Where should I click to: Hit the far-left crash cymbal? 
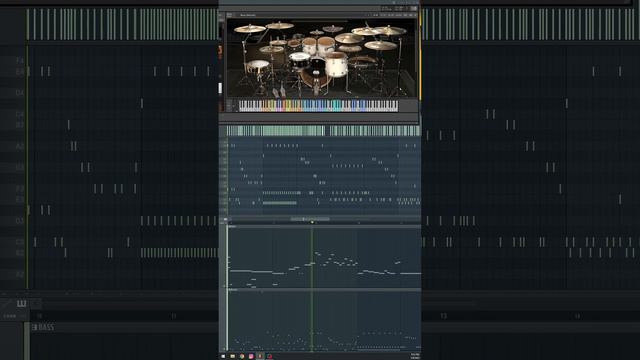(249, 29)
